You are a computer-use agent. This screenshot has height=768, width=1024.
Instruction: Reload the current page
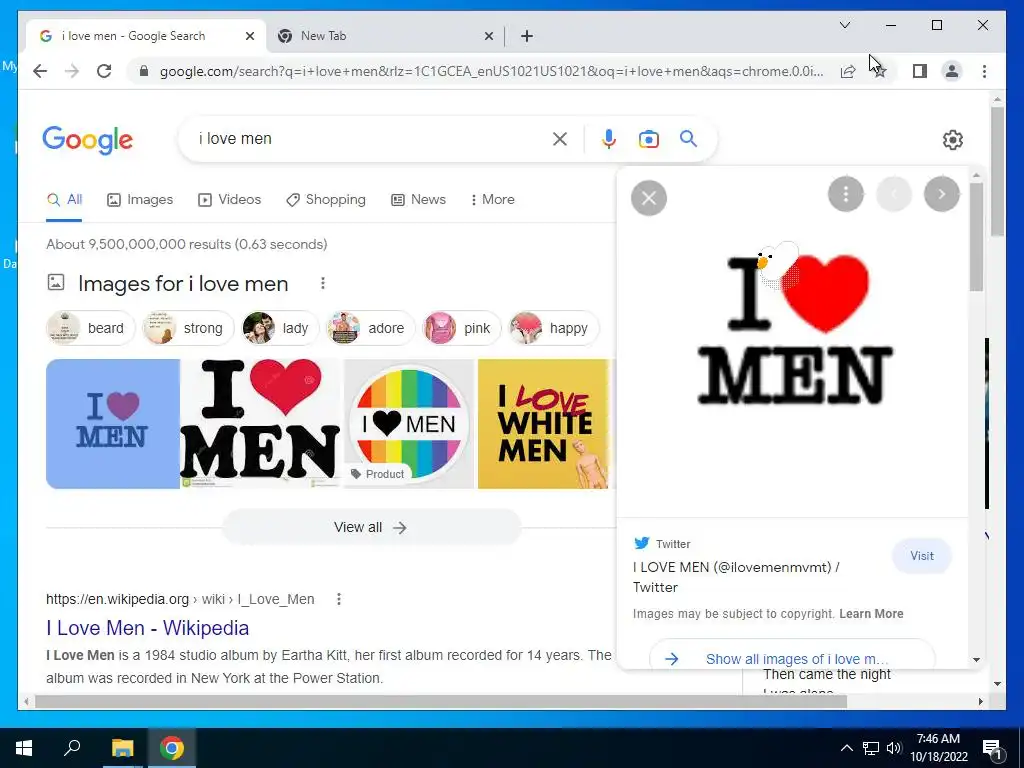pos(104,71)
